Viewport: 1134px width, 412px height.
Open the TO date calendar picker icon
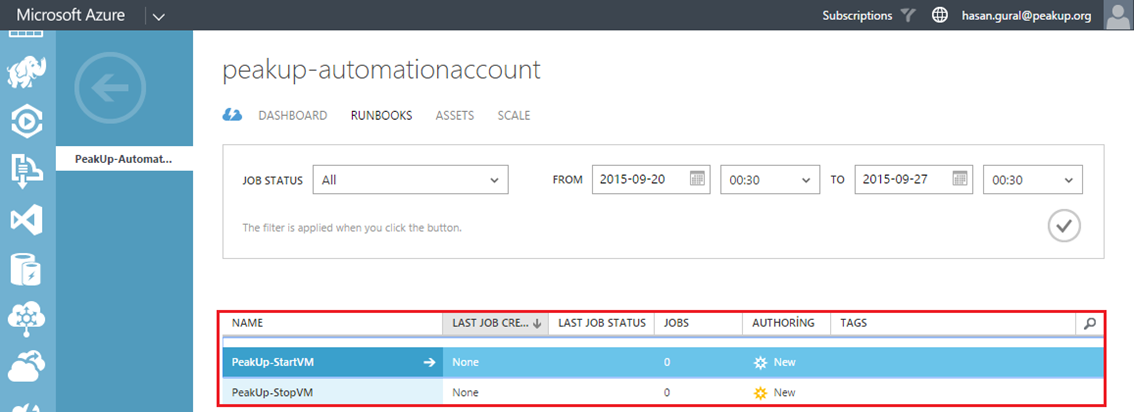click(x=960, y=180)
